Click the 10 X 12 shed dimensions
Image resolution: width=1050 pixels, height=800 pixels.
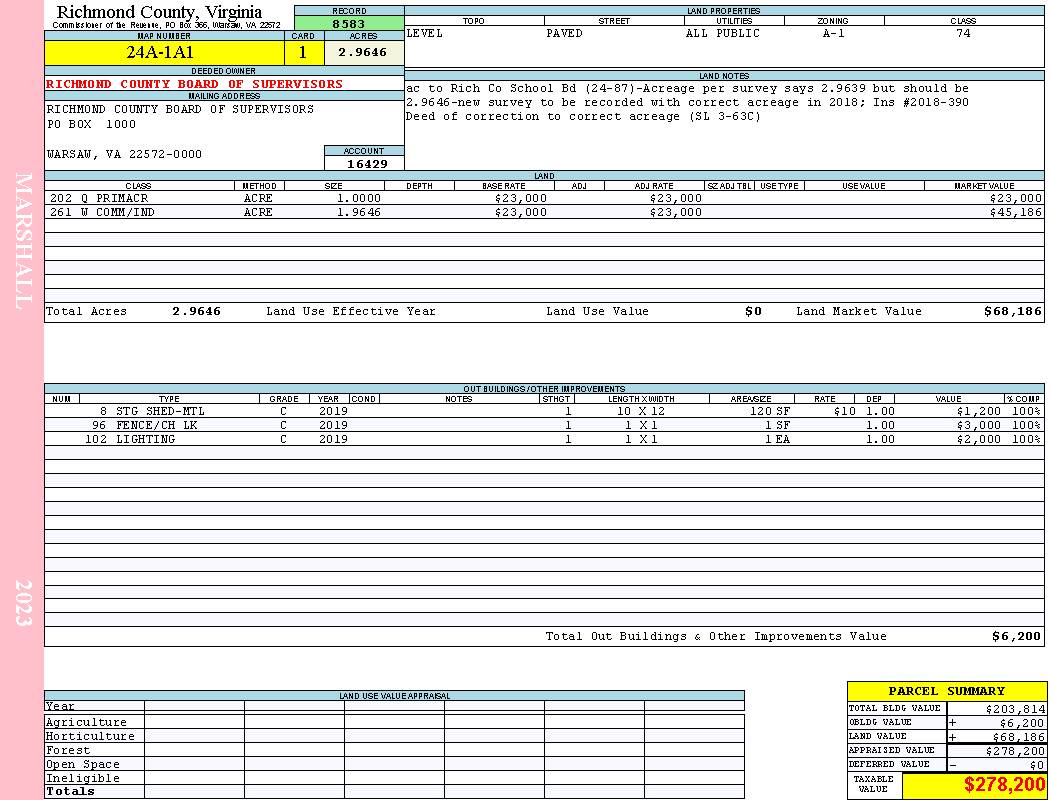tap(641, 411)
